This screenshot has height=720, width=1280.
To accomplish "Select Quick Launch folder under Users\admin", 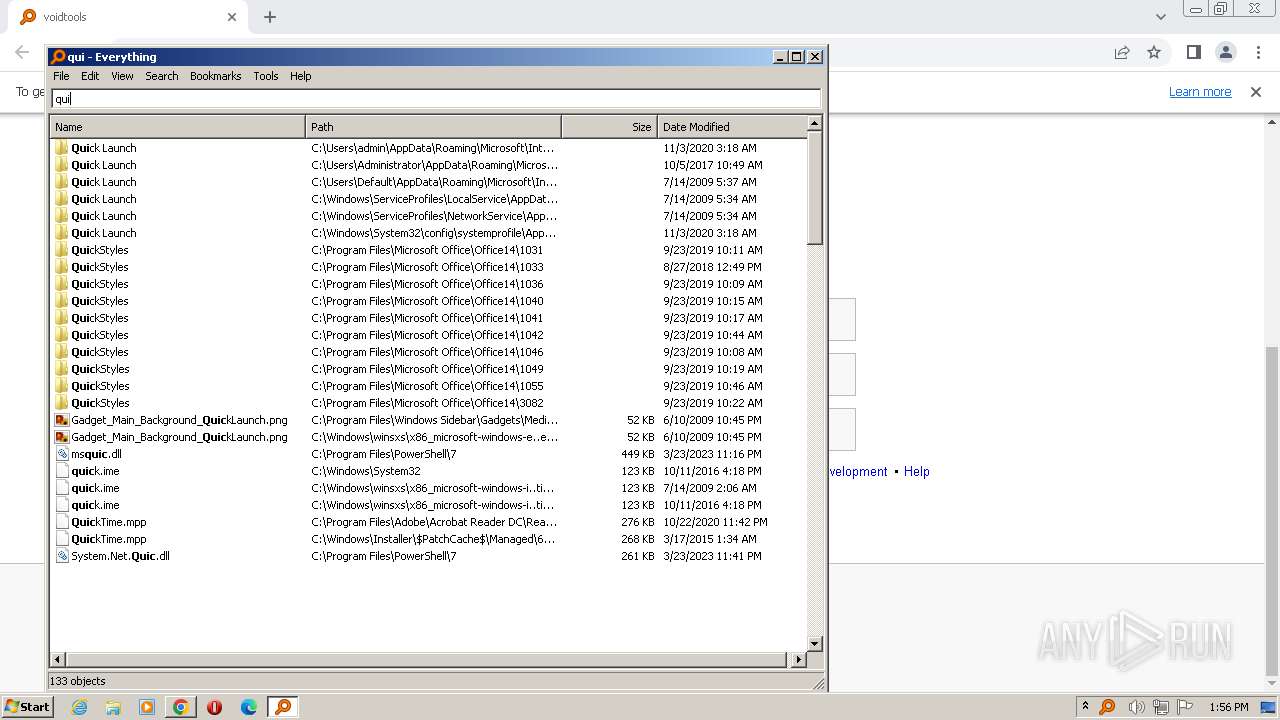I will tap(103, 148).
